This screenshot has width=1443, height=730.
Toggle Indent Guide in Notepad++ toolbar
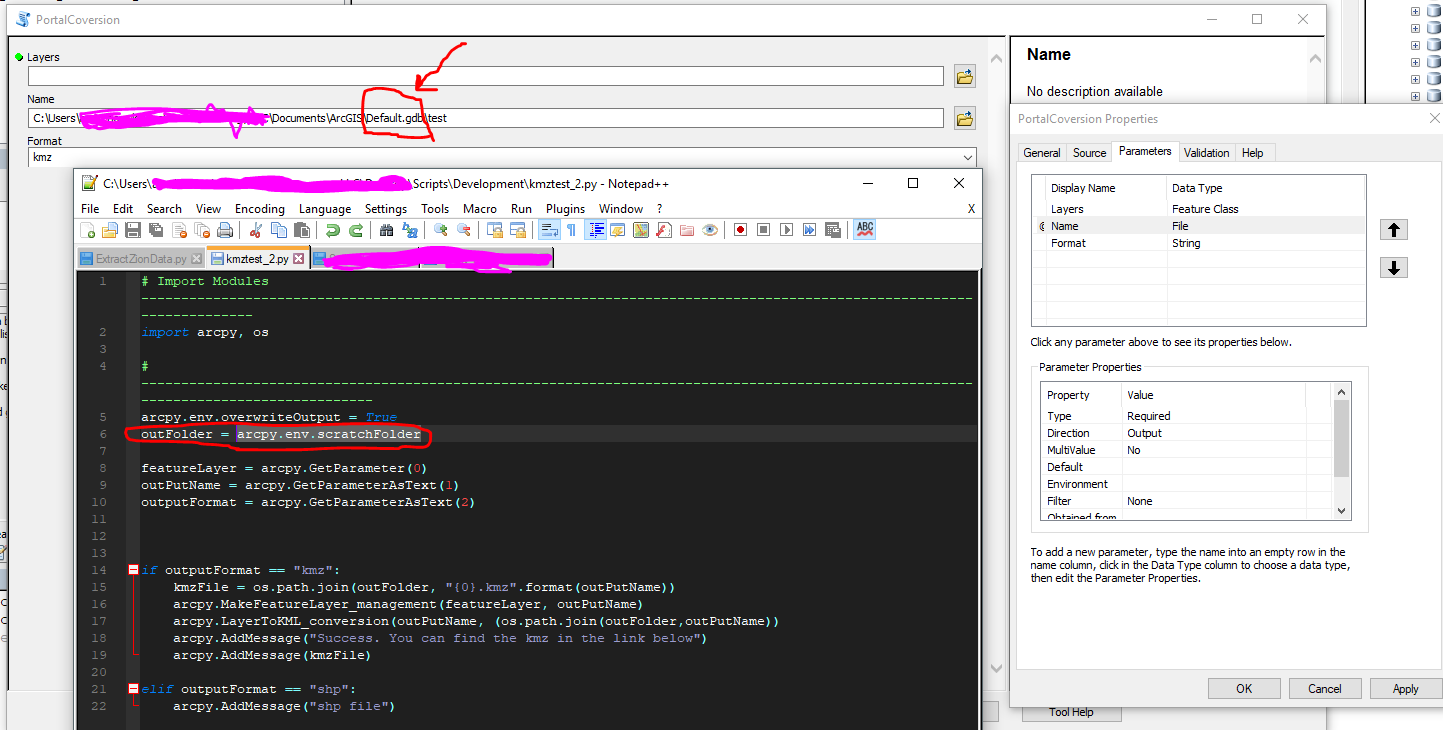[x=595, y=230]
